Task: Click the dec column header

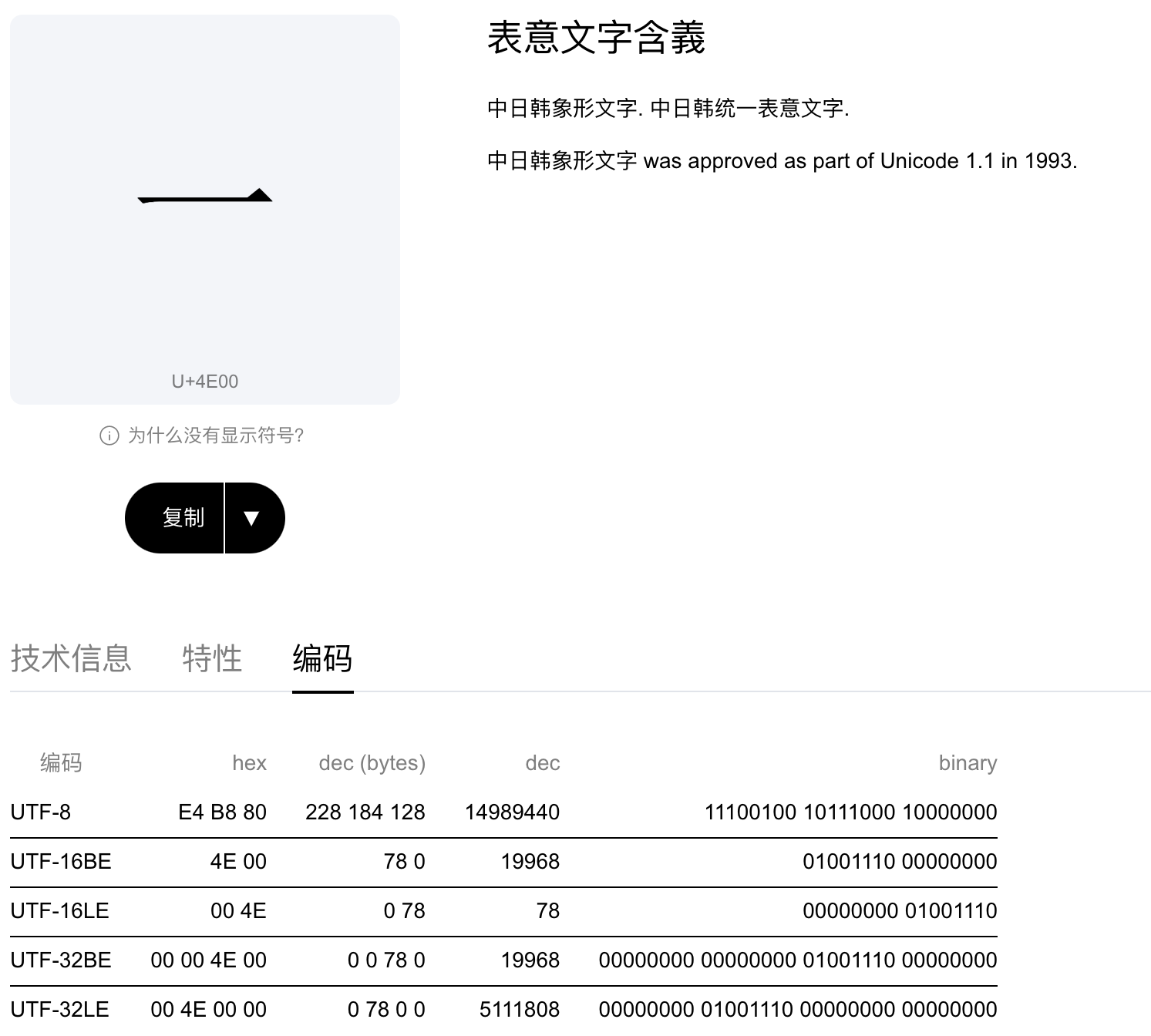Action: (x=543, y=763)
